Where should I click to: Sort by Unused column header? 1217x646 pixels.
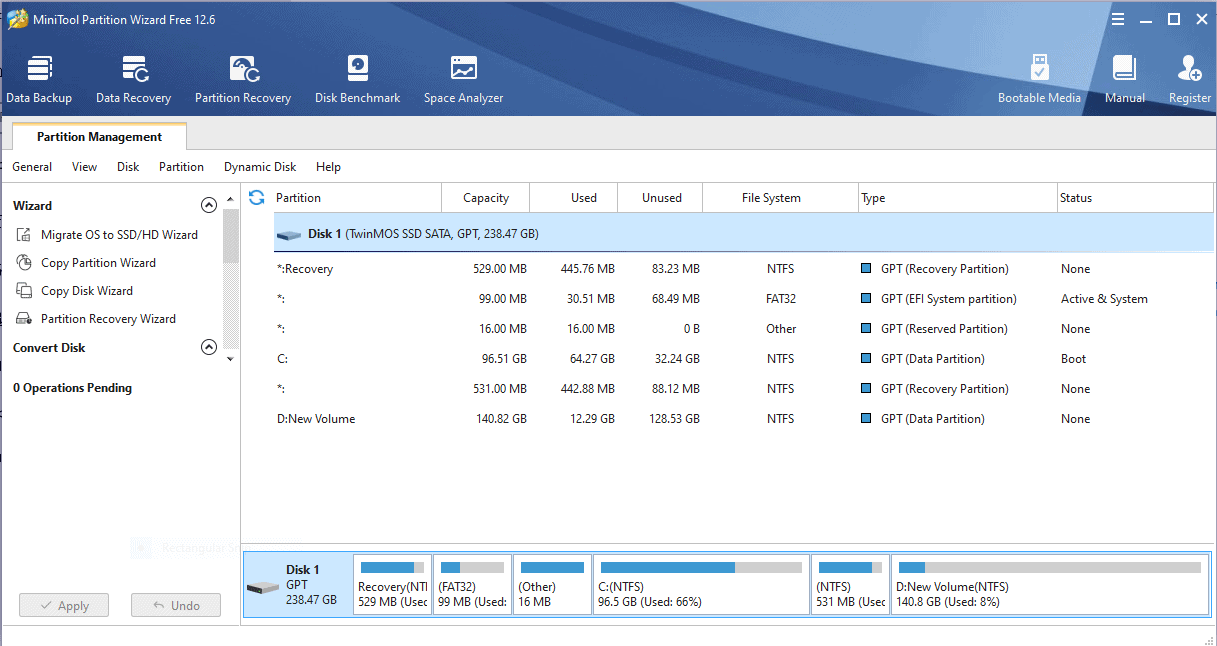661,198
